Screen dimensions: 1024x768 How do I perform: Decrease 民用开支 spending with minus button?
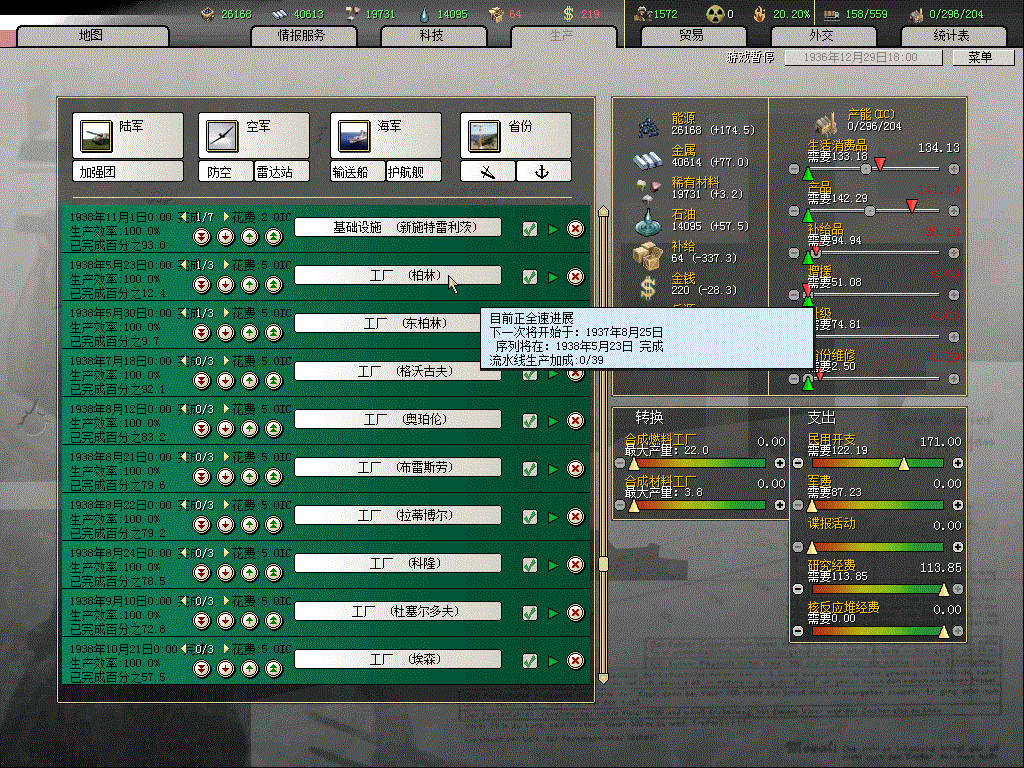click(x=797, y=463)
